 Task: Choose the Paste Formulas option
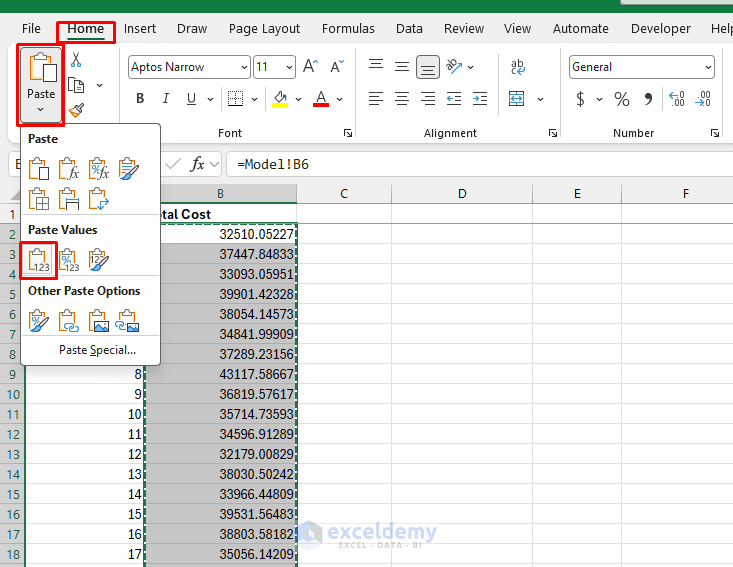[68, 169]
